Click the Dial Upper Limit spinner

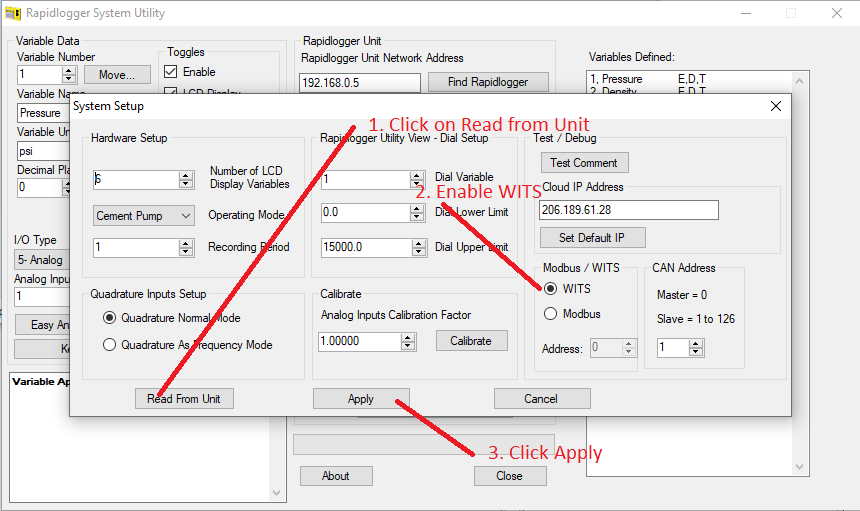[418, 247]
